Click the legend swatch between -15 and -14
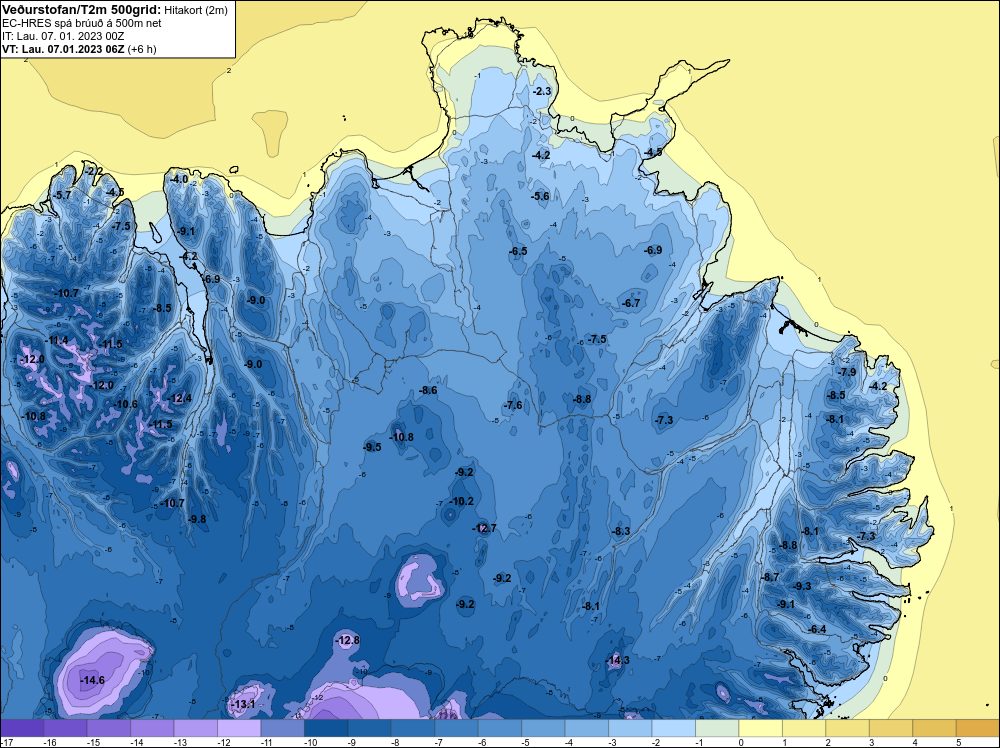 click(x=109, y=728)
